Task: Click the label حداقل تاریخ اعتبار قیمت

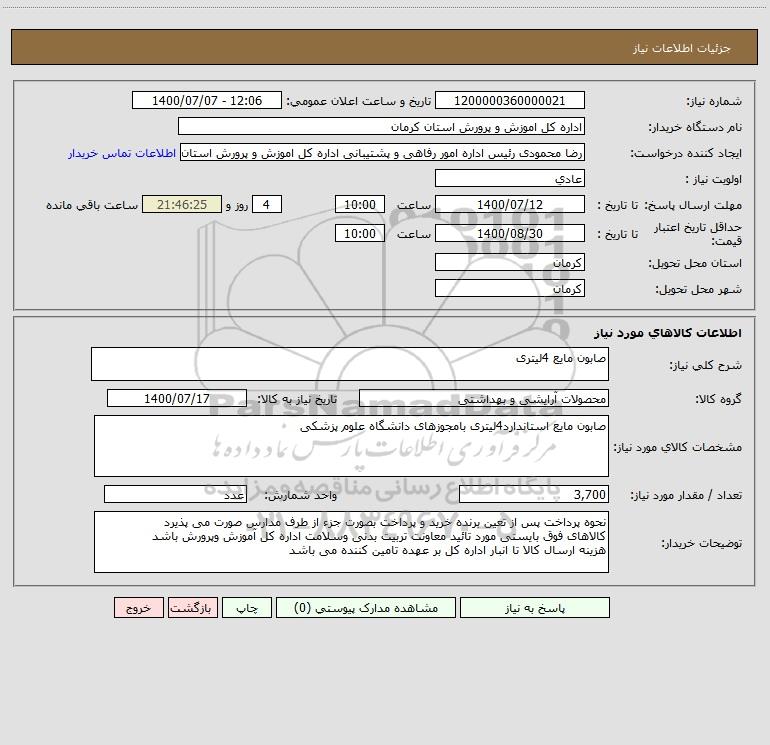Action: click(698, 234)
